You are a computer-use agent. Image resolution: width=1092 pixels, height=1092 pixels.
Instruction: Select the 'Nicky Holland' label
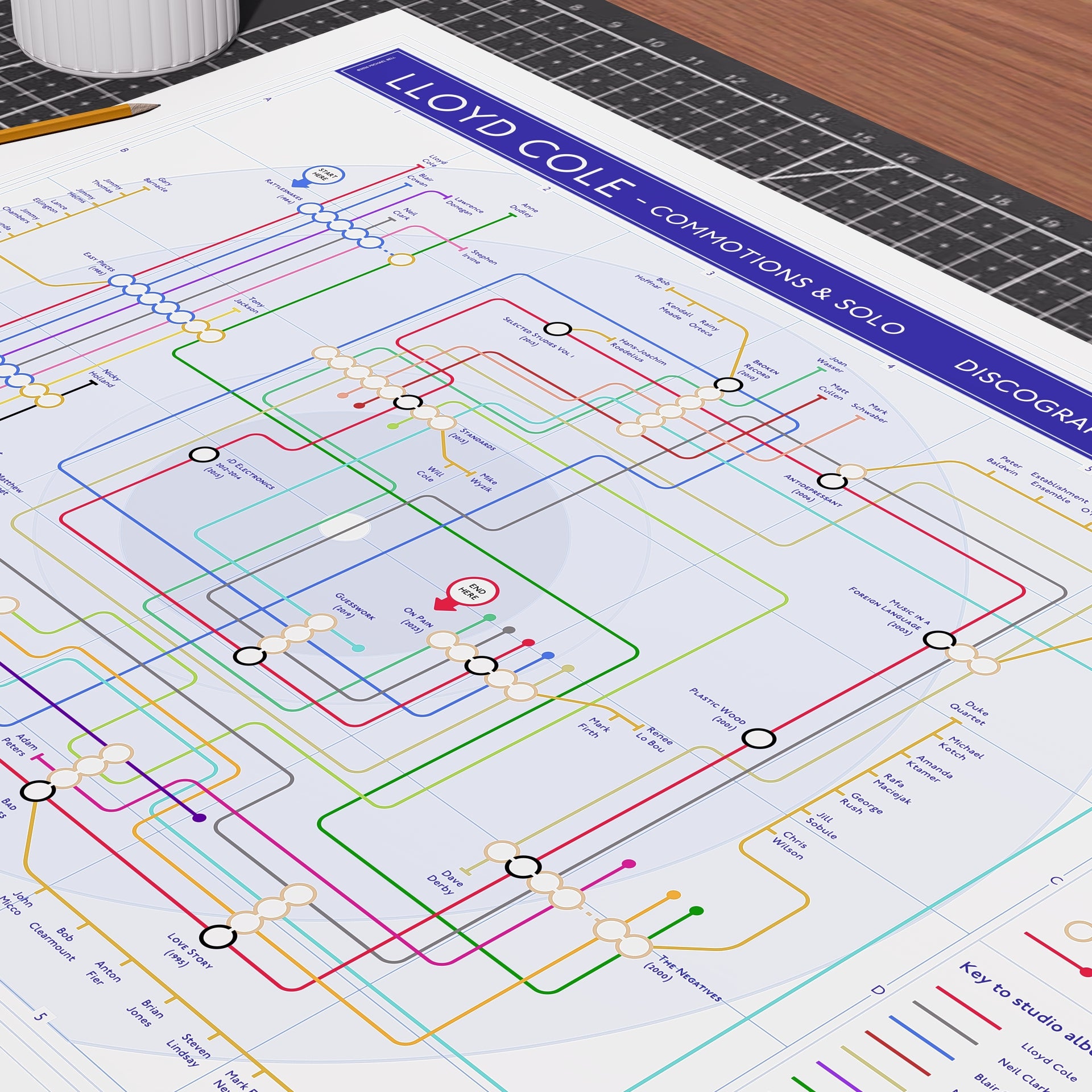[105, 379]
